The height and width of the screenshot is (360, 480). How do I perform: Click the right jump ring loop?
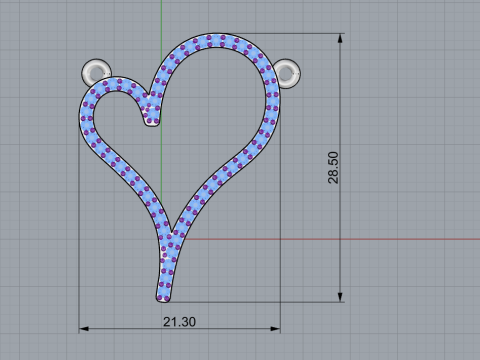pyautogui.click(x=287, y=74)
